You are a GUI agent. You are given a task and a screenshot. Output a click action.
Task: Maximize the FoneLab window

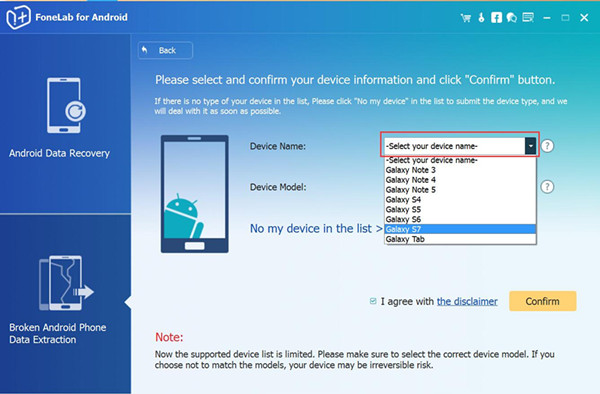click(565, 18)
